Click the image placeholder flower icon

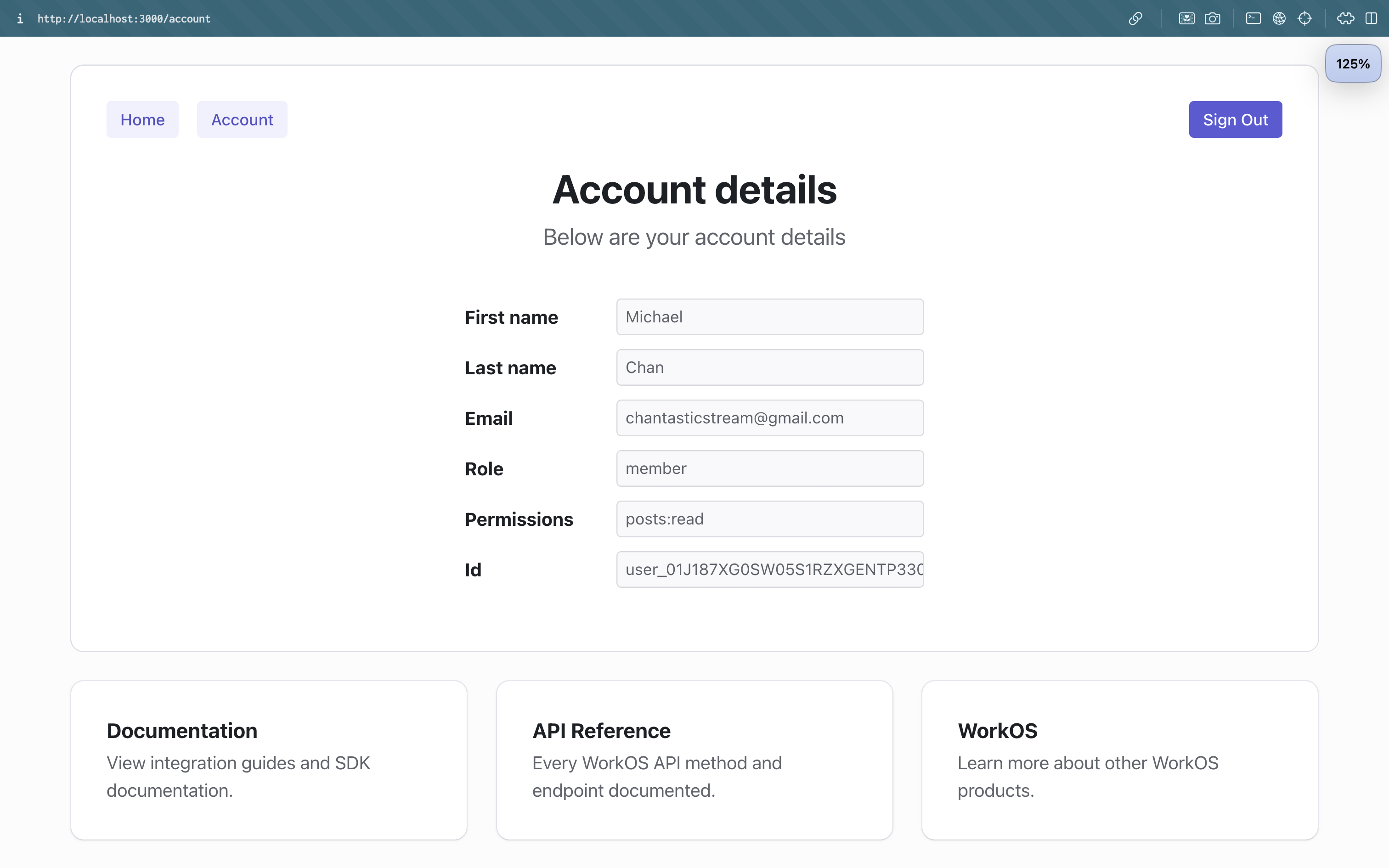(1187, 18)
